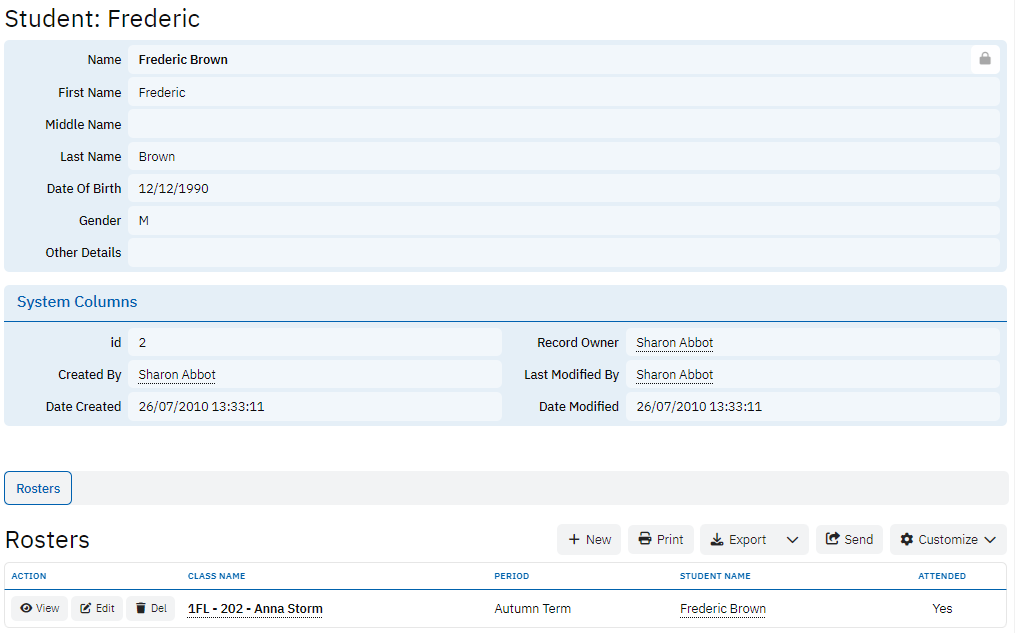Switch to the Rosters tab
Screen dimensions: 1015x633
coord(38,488)
